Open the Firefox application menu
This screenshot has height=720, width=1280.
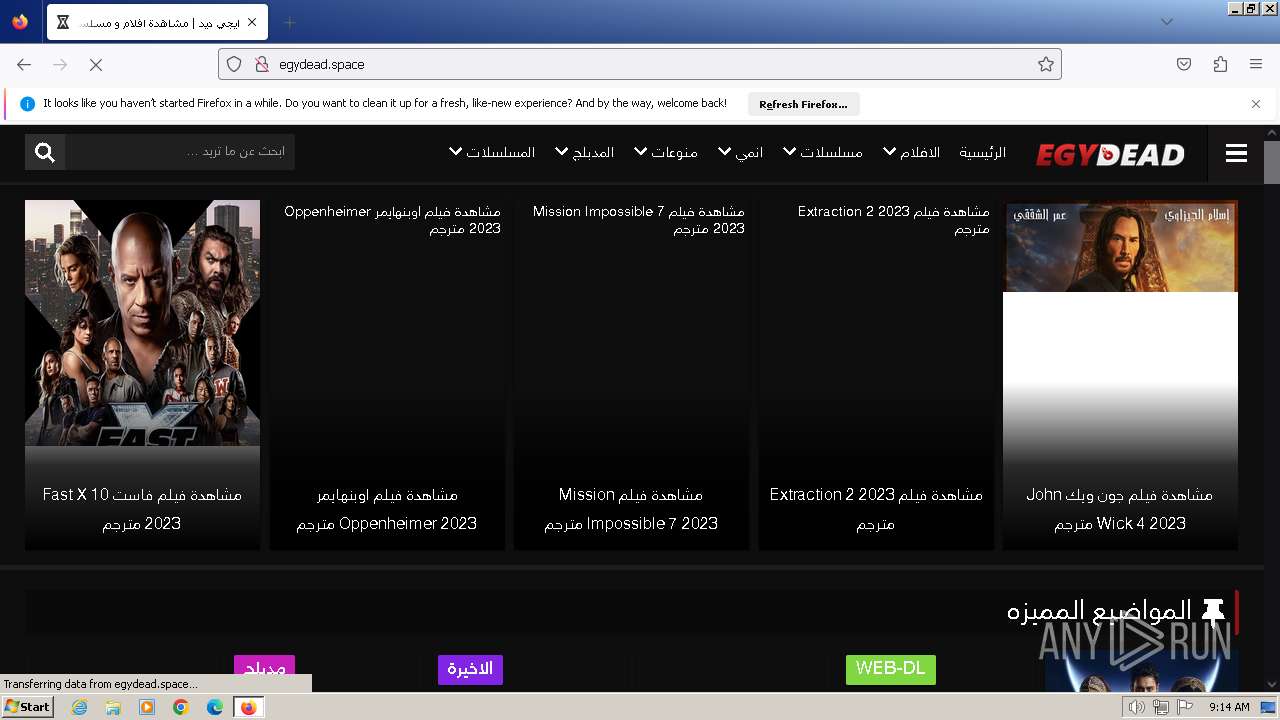pyautogui.click(x=1256, y=64)
